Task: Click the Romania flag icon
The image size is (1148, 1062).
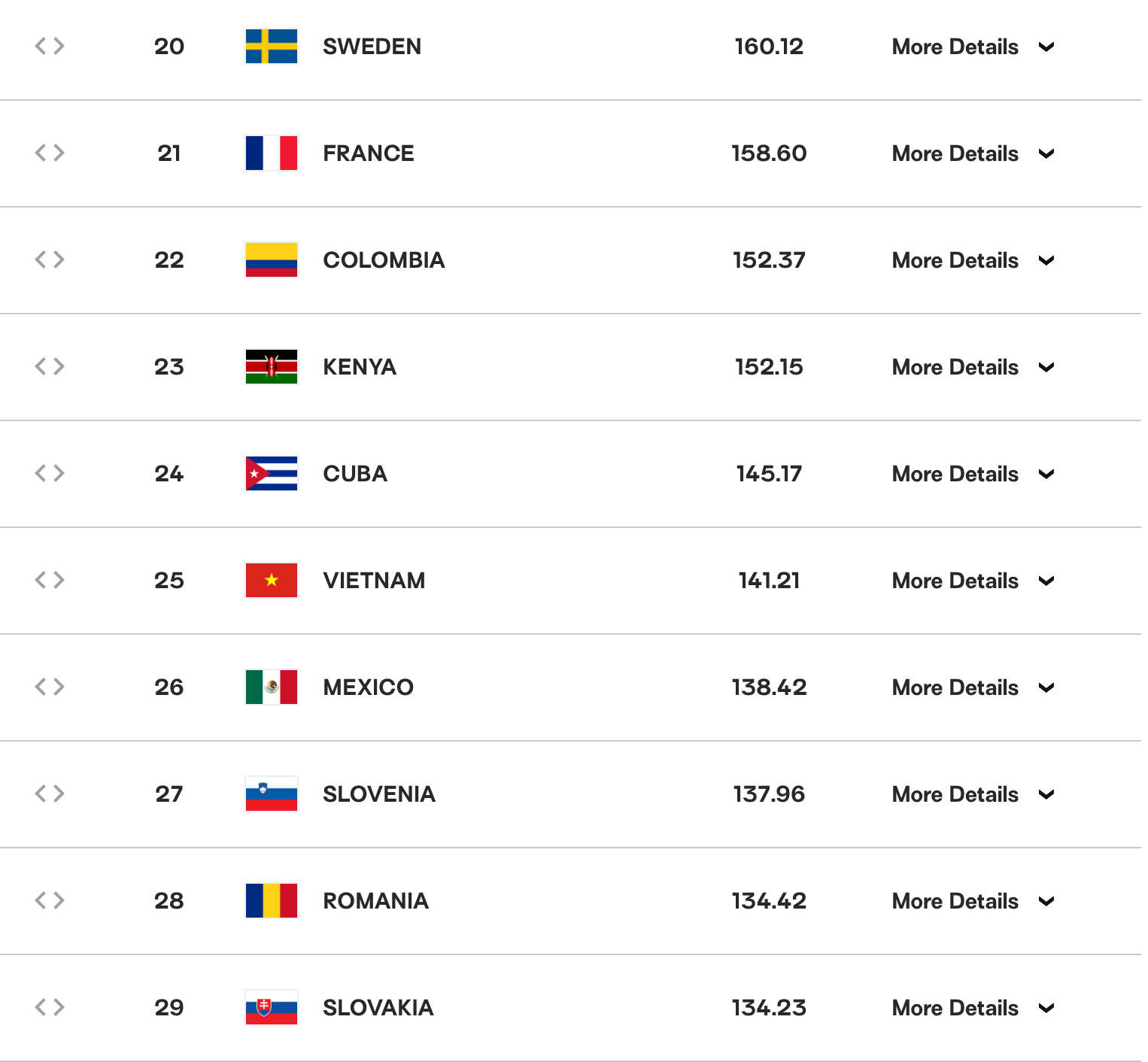Action: pos(272,901)
